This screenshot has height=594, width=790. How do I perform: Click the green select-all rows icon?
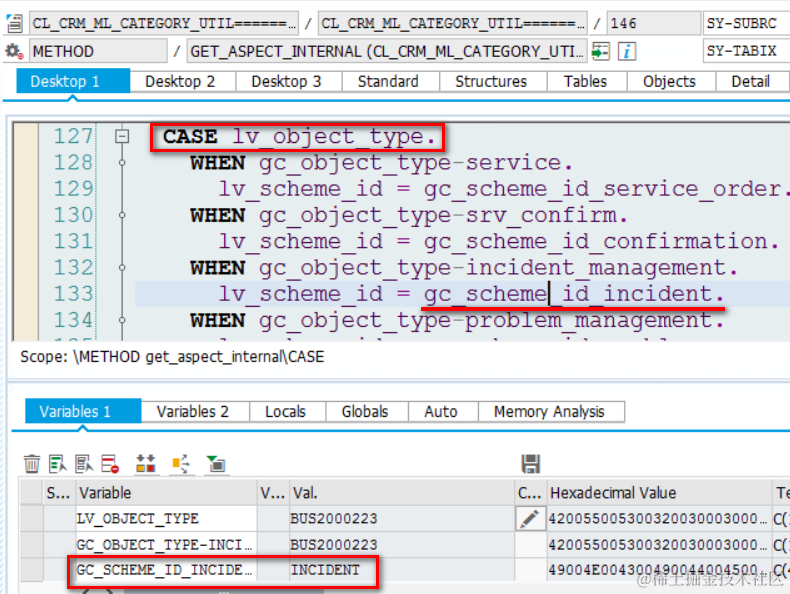pyautogui.click(x=57, y=464)
